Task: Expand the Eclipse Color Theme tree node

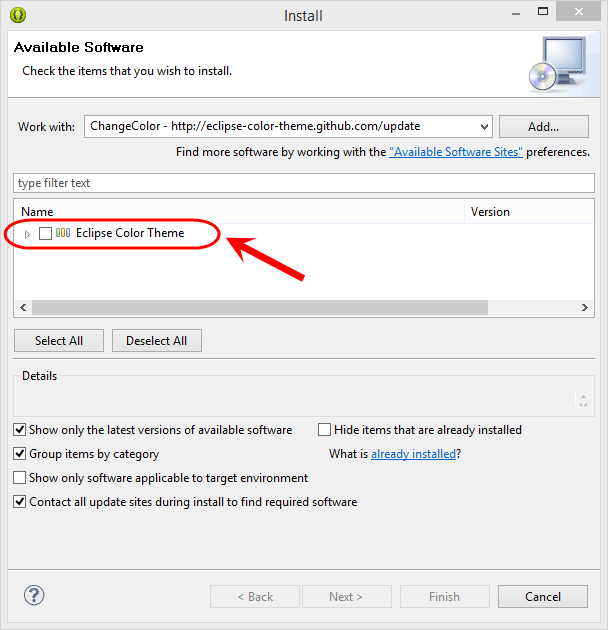Action: coord(27,234)
